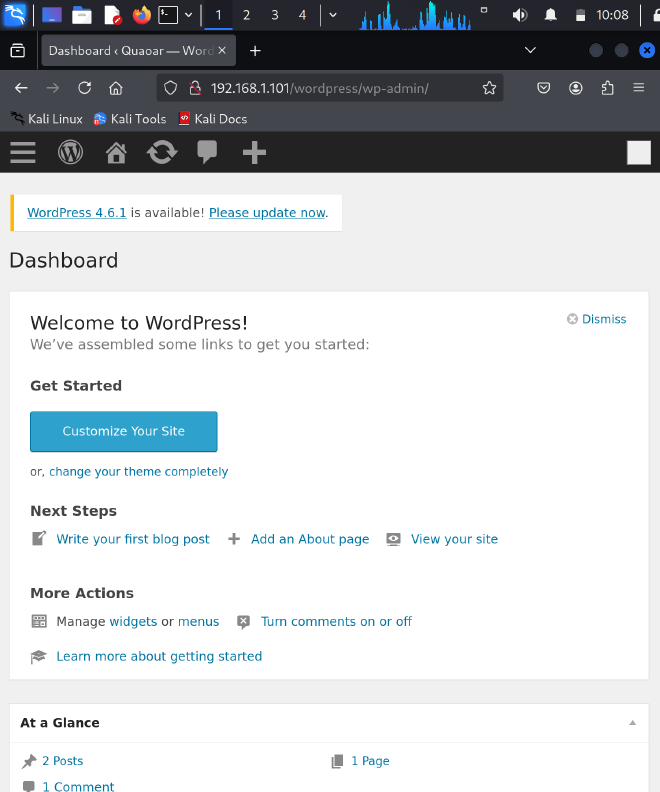Switch to workspace 3

click(275, 15)
